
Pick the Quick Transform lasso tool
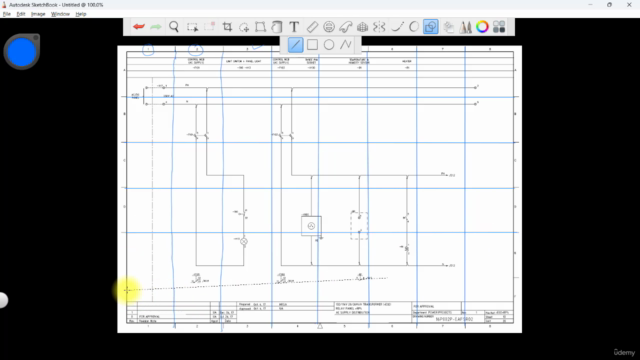[x=244, y=27]
